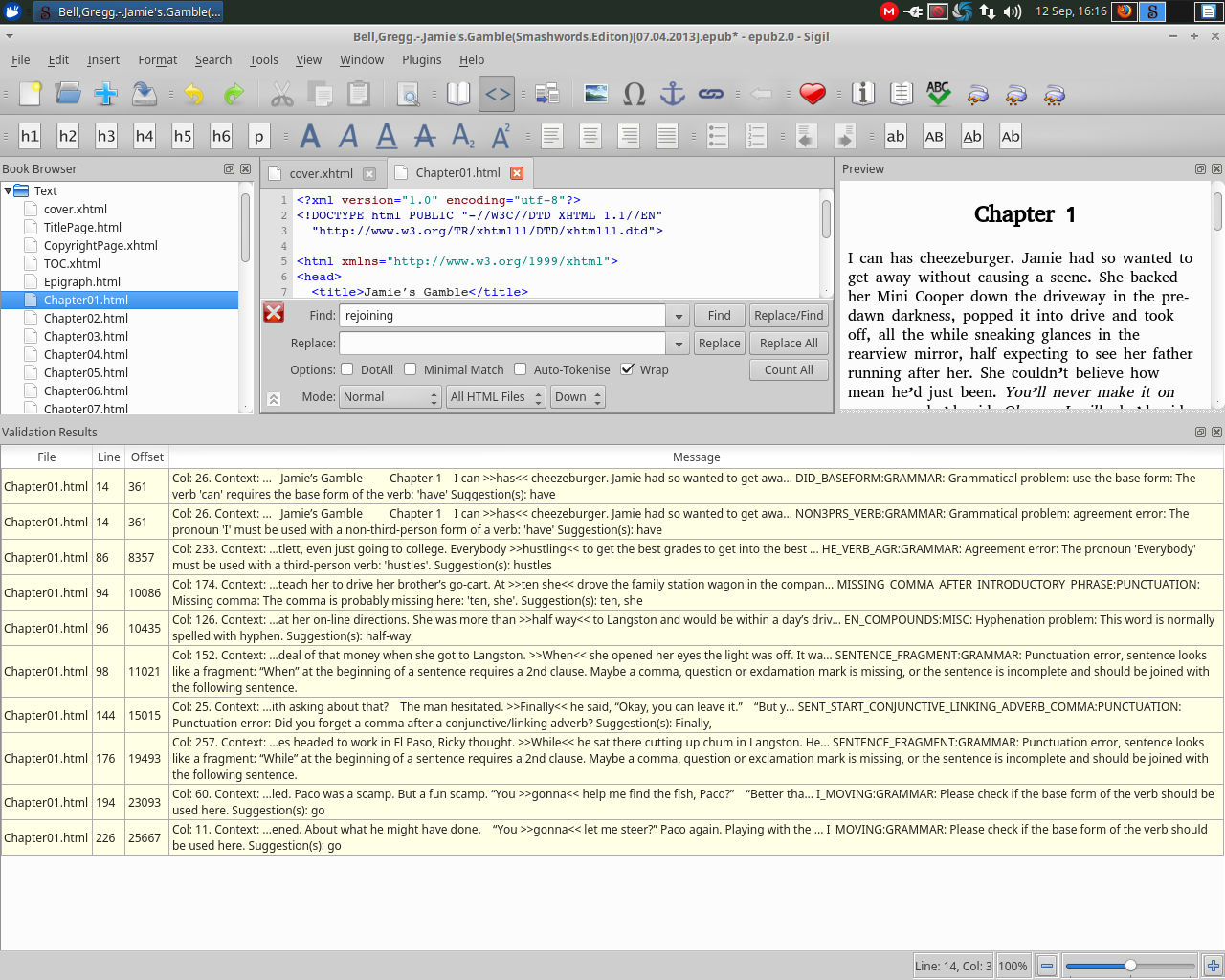Click the Undo arrow icon
Screen dimensions: 1225x980
tap(194, 94)
